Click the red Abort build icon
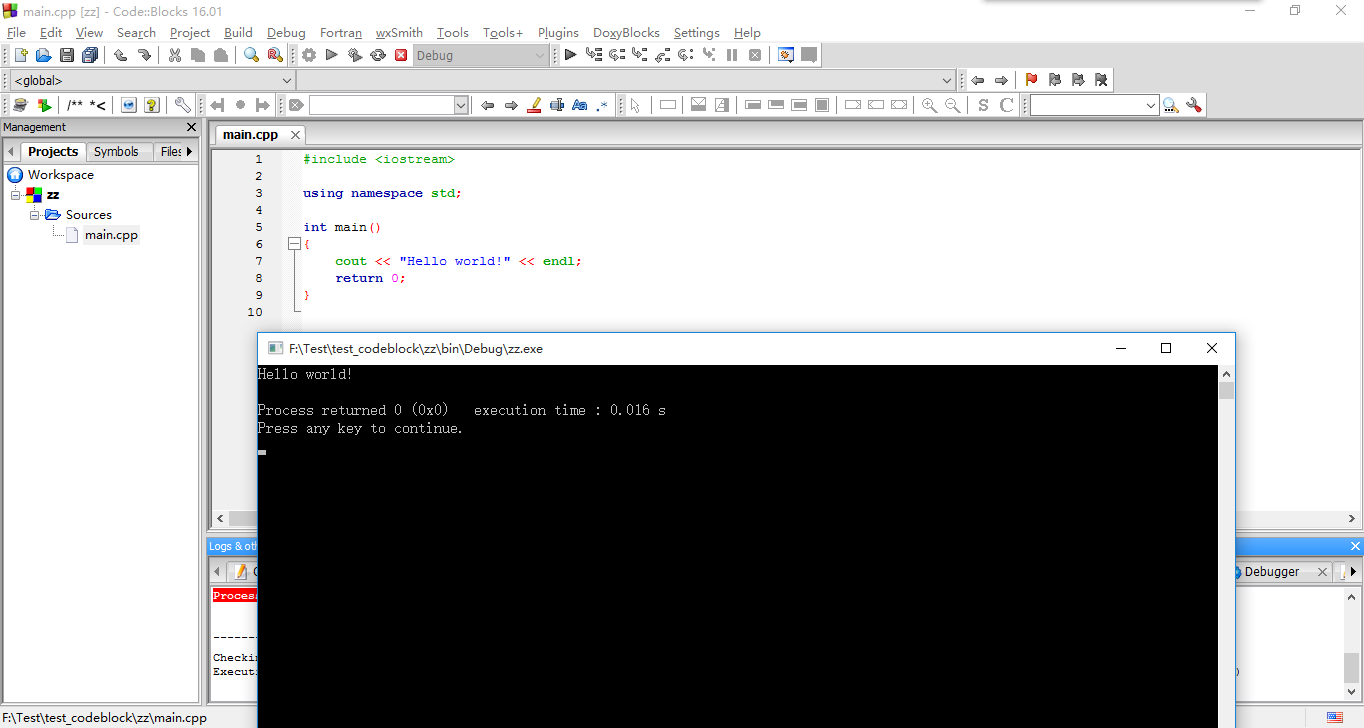Image resolution: width=1364 pixels, height=728 pixels. [x=401, y=56]
